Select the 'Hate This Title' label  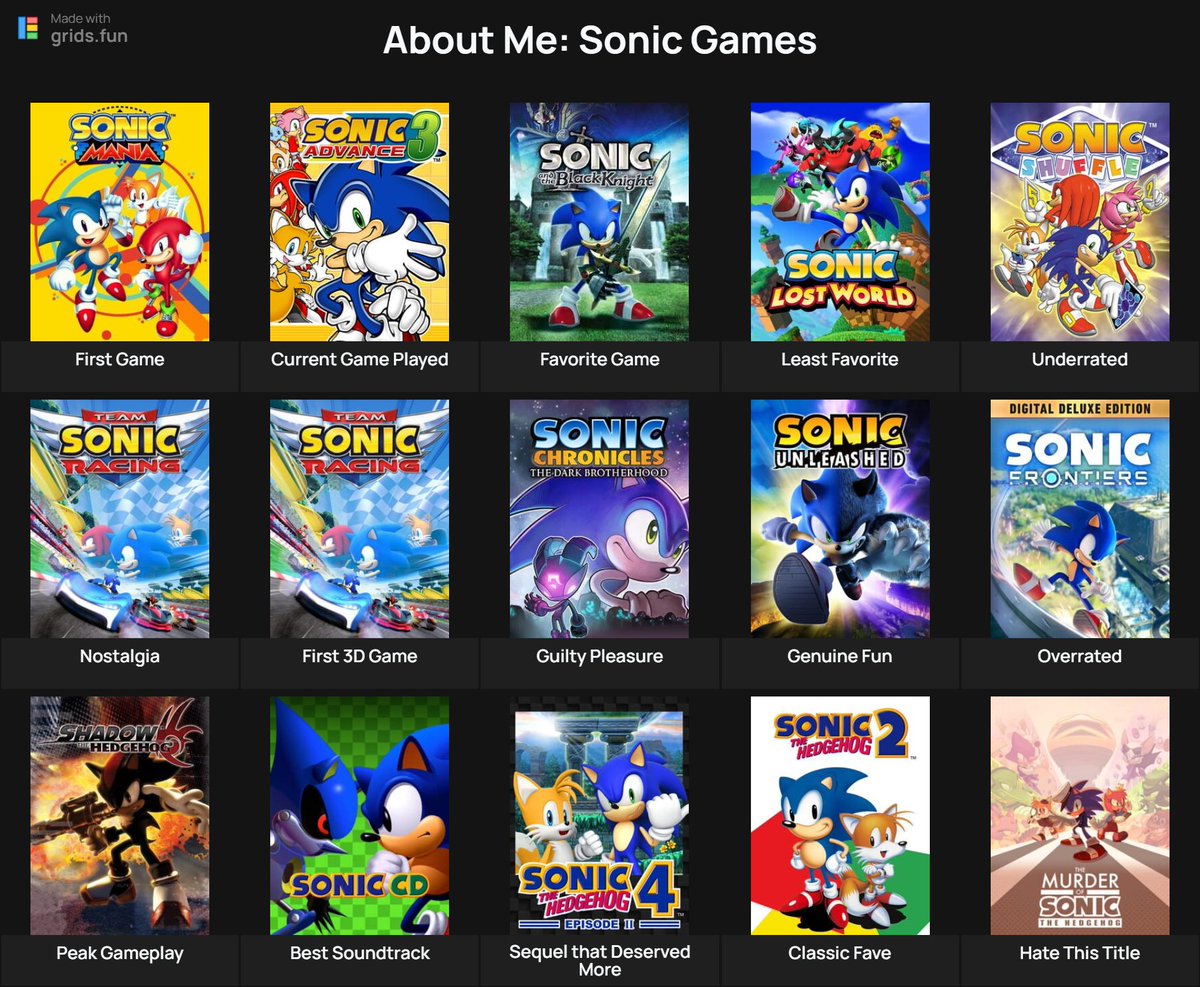(x=1080, y=953)
